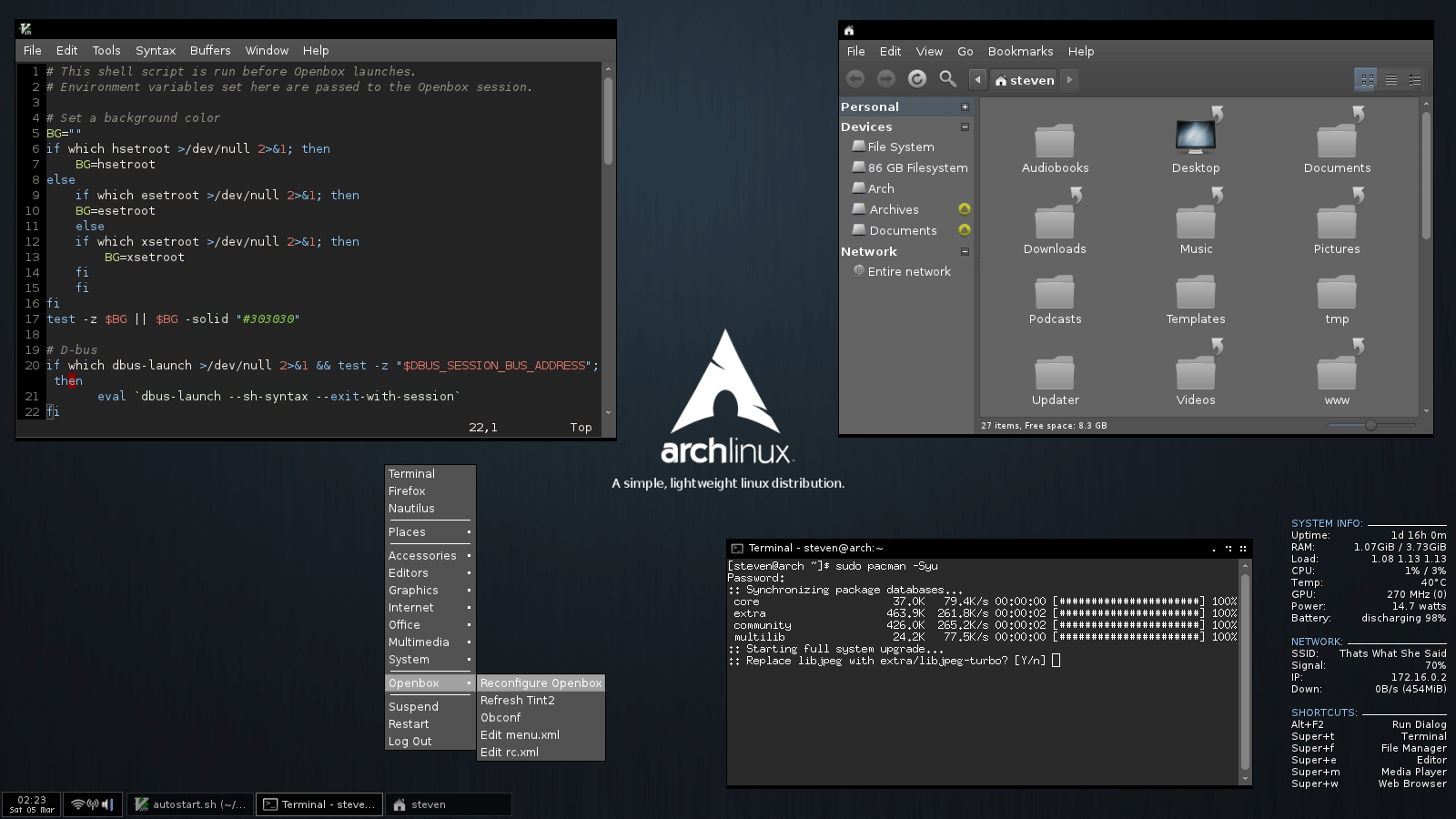Viewport: 1456px width, 819px height.
Task: Collapse the Network sidebar section
Action: click(965, 252)
